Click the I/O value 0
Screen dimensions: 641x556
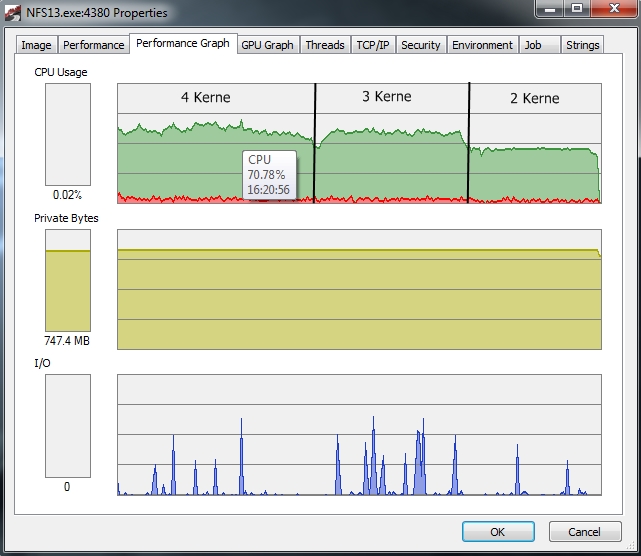coord(67,486)
